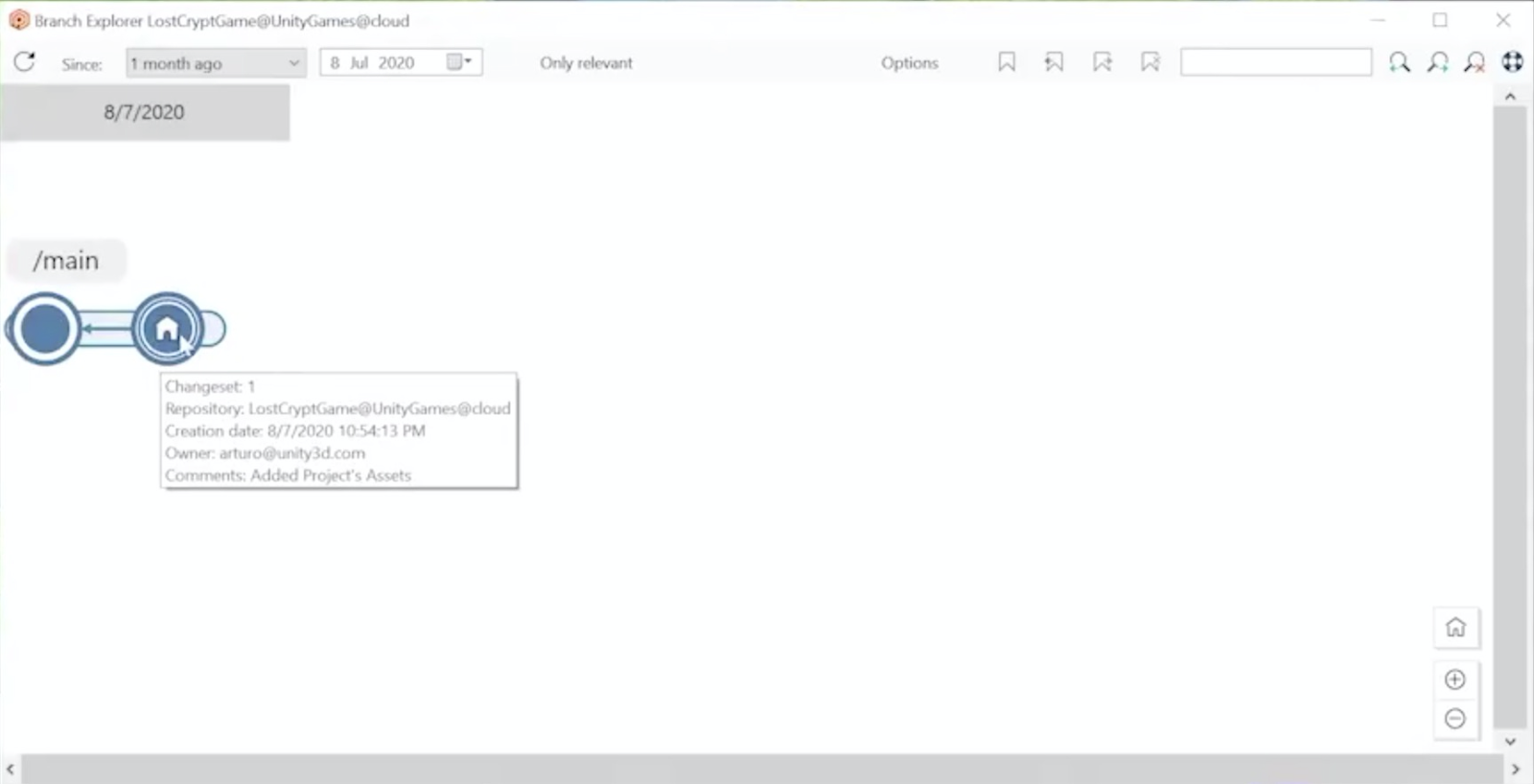Click the horizontal scrollbar right arrow

(x=1516, y=770)
